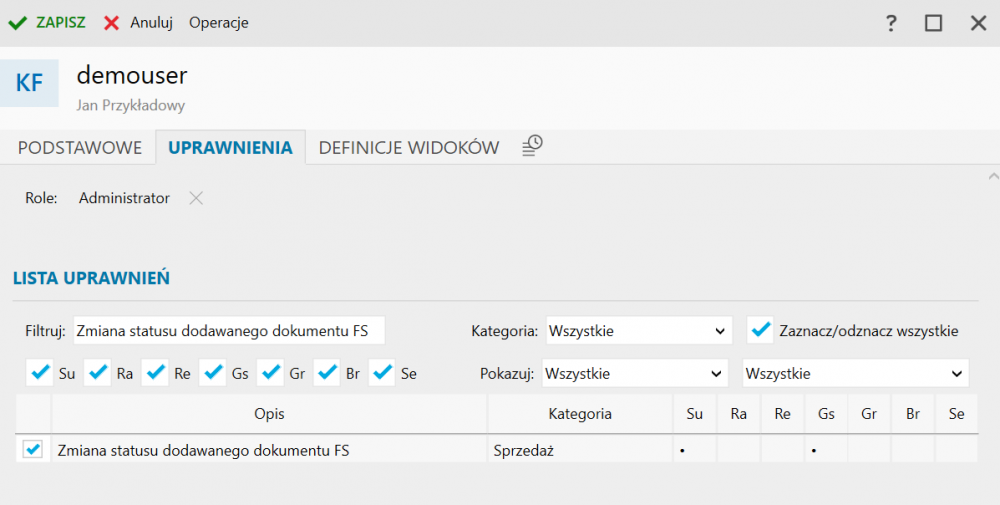Click the question mark help icon
The width and height of the screenshot is (1000, 505).
point(891,23)
